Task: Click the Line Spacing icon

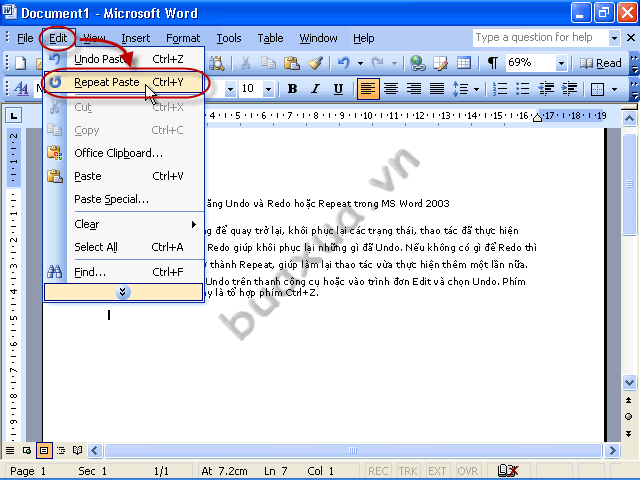Action: [460, 89]
